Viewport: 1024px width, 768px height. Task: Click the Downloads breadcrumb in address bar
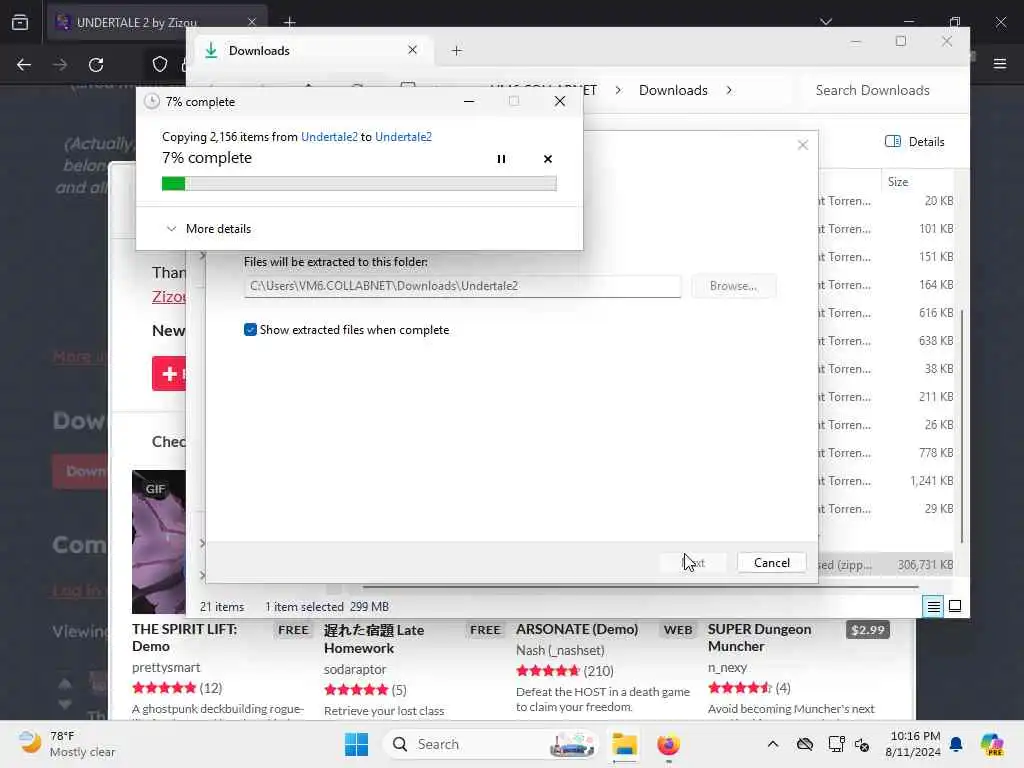coord(673,90)
